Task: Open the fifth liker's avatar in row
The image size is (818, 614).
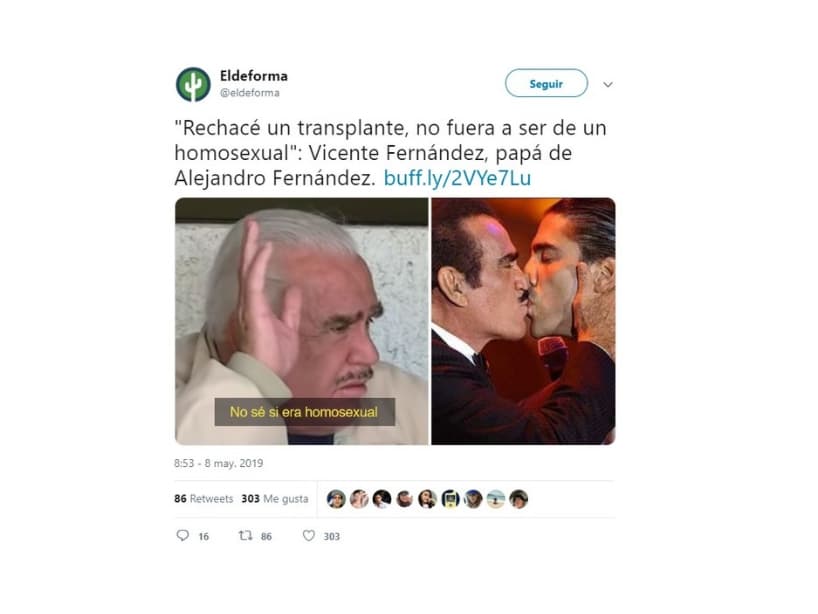Action: point(427,499)
